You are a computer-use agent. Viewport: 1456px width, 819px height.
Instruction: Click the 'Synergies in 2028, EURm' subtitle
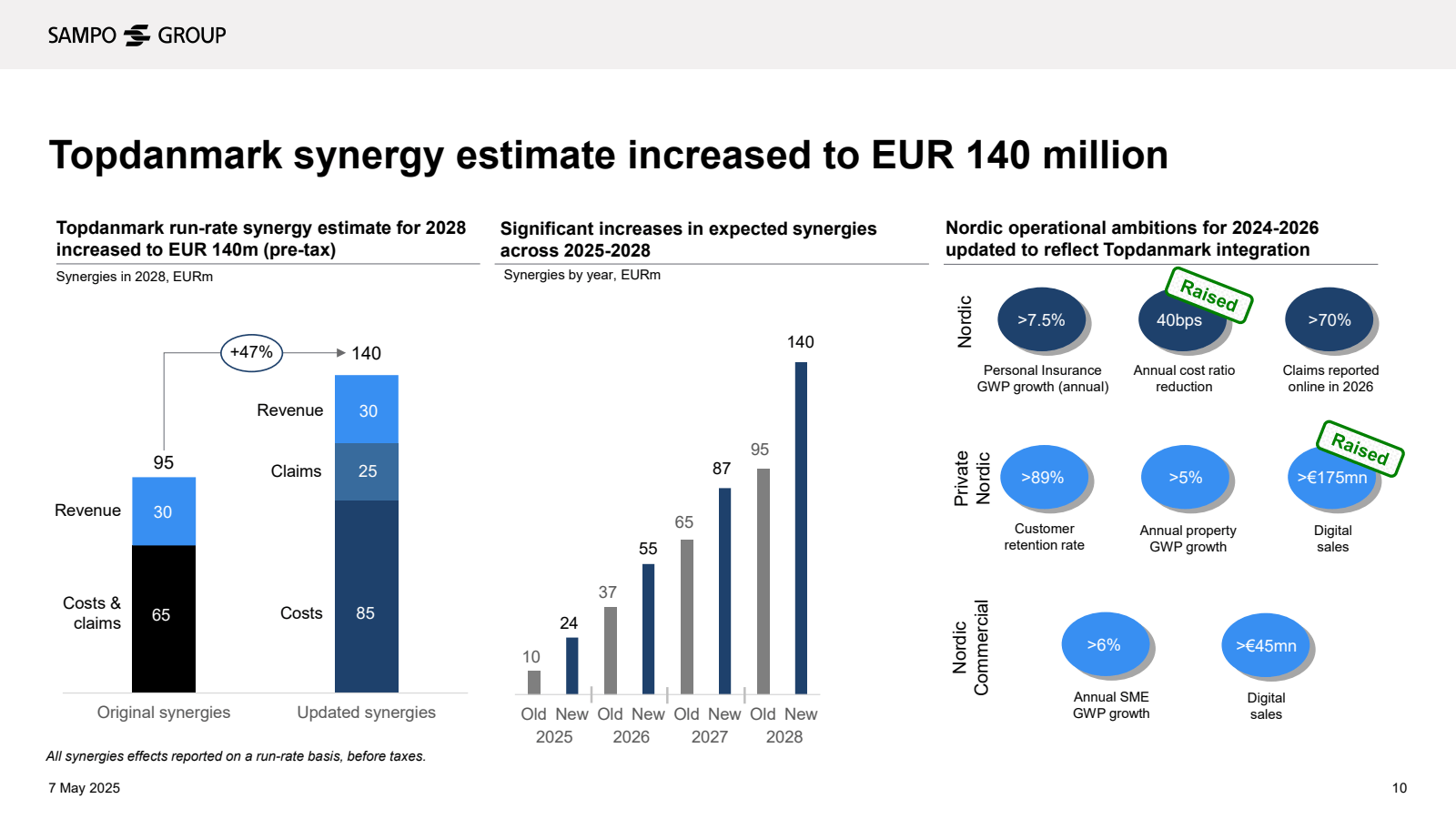click(135, 277)
